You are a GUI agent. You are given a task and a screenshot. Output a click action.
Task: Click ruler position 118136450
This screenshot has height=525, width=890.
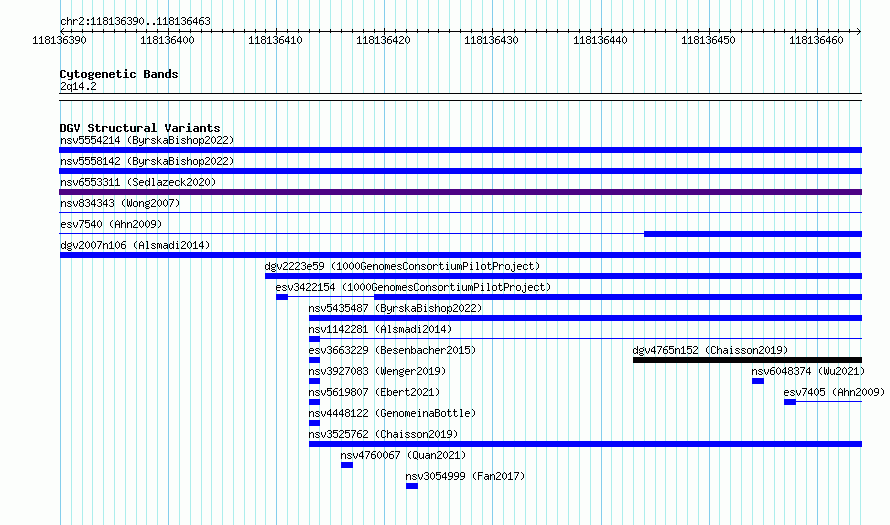click(x=708, y=40)
